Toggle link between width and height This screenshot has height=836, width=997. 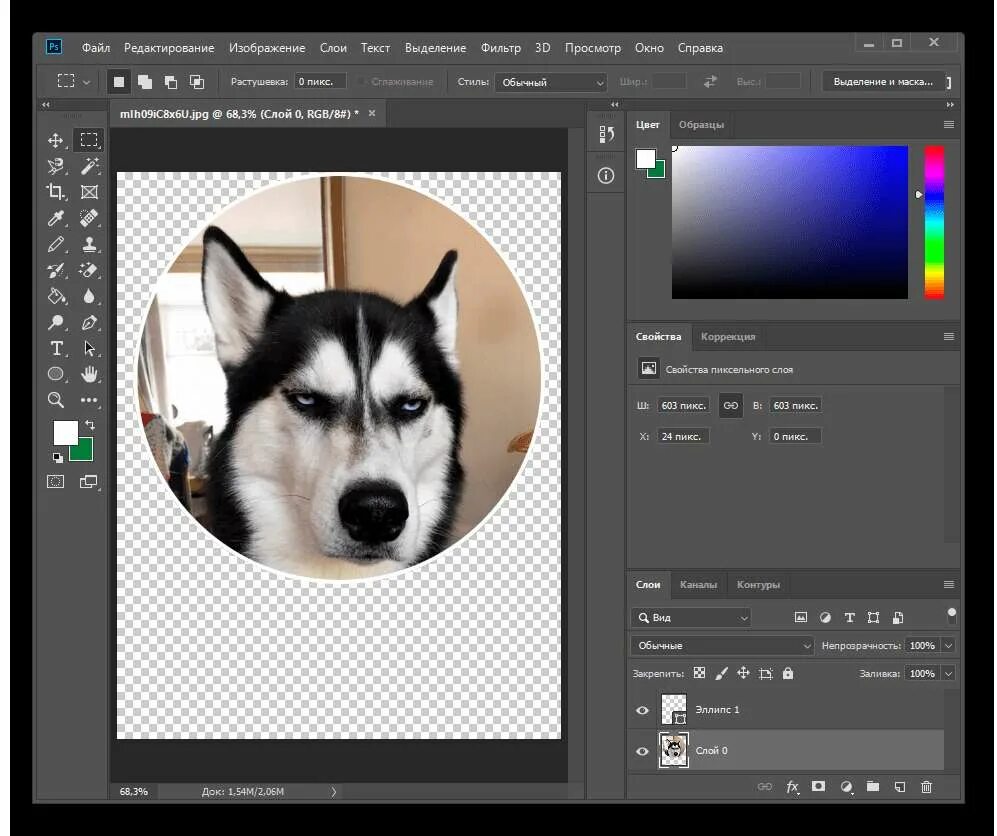tap(731, 405)
